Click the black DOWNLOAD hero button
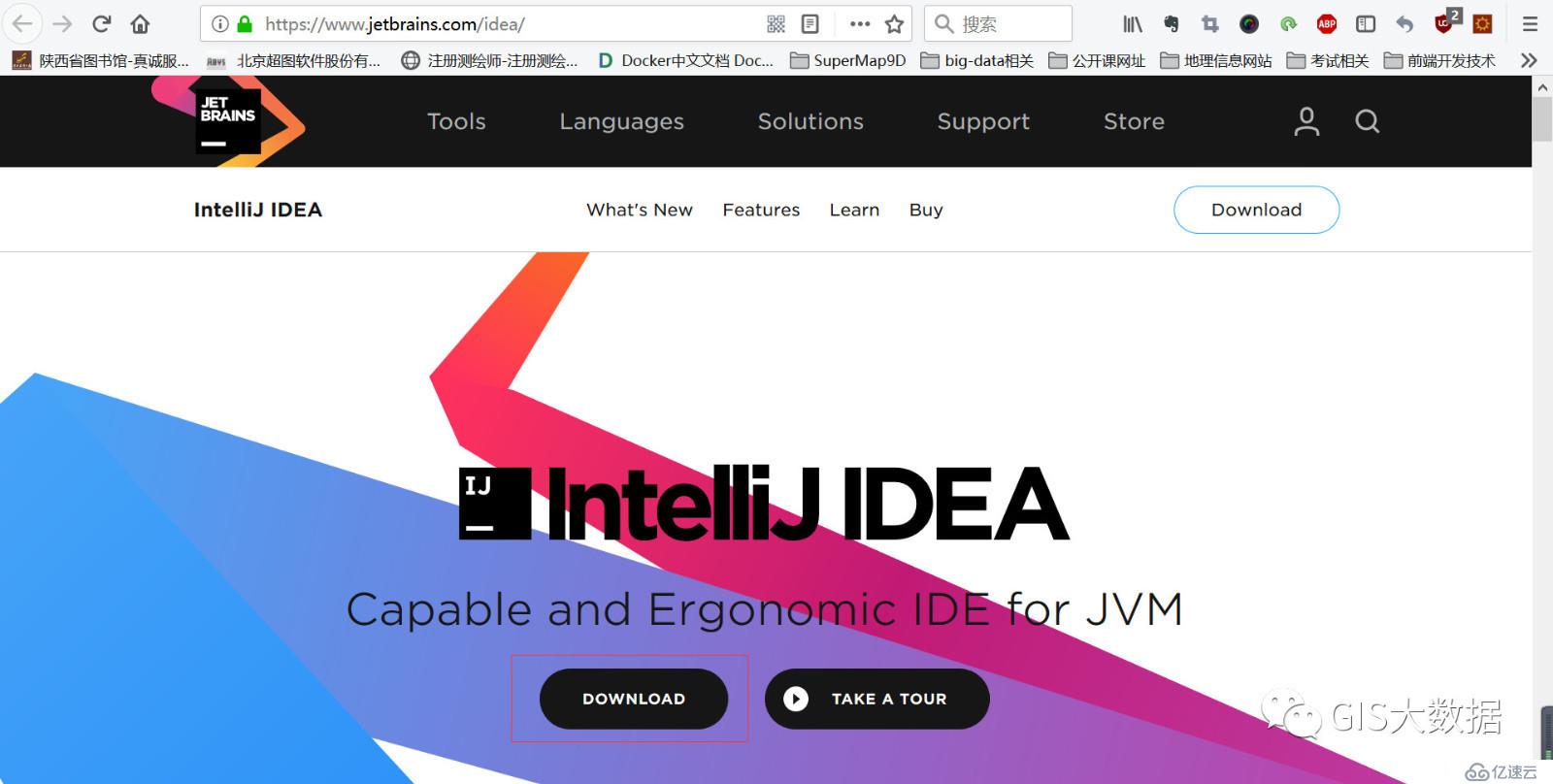The height and width of the screenshot is (784, 1553). pos(634,699)
